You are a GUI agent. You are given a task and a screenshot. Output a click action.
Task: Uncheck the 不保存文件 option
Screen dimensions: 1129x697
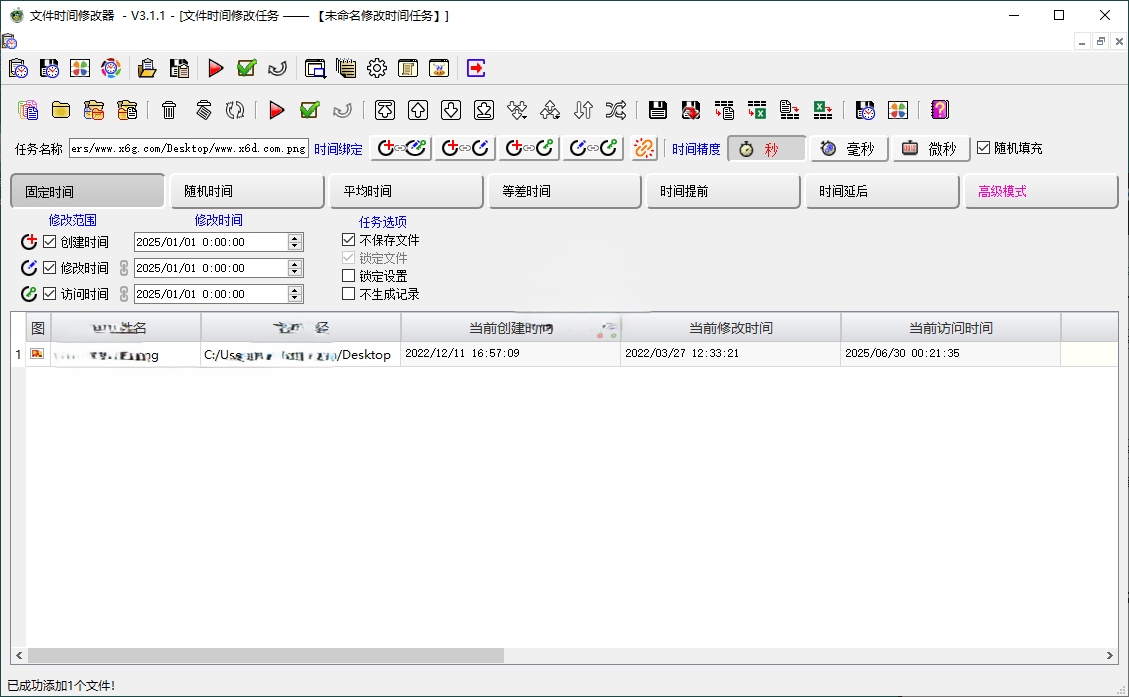[348, 240]
